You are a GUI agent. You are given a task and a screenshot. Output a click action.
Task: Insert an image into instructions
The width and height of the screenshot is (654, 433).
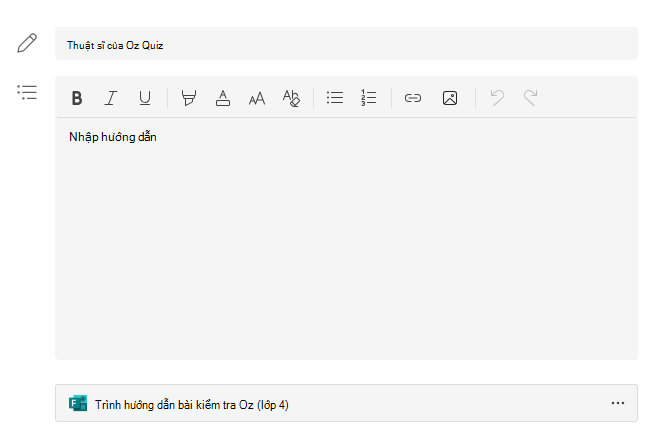click(x=450, y=98)
